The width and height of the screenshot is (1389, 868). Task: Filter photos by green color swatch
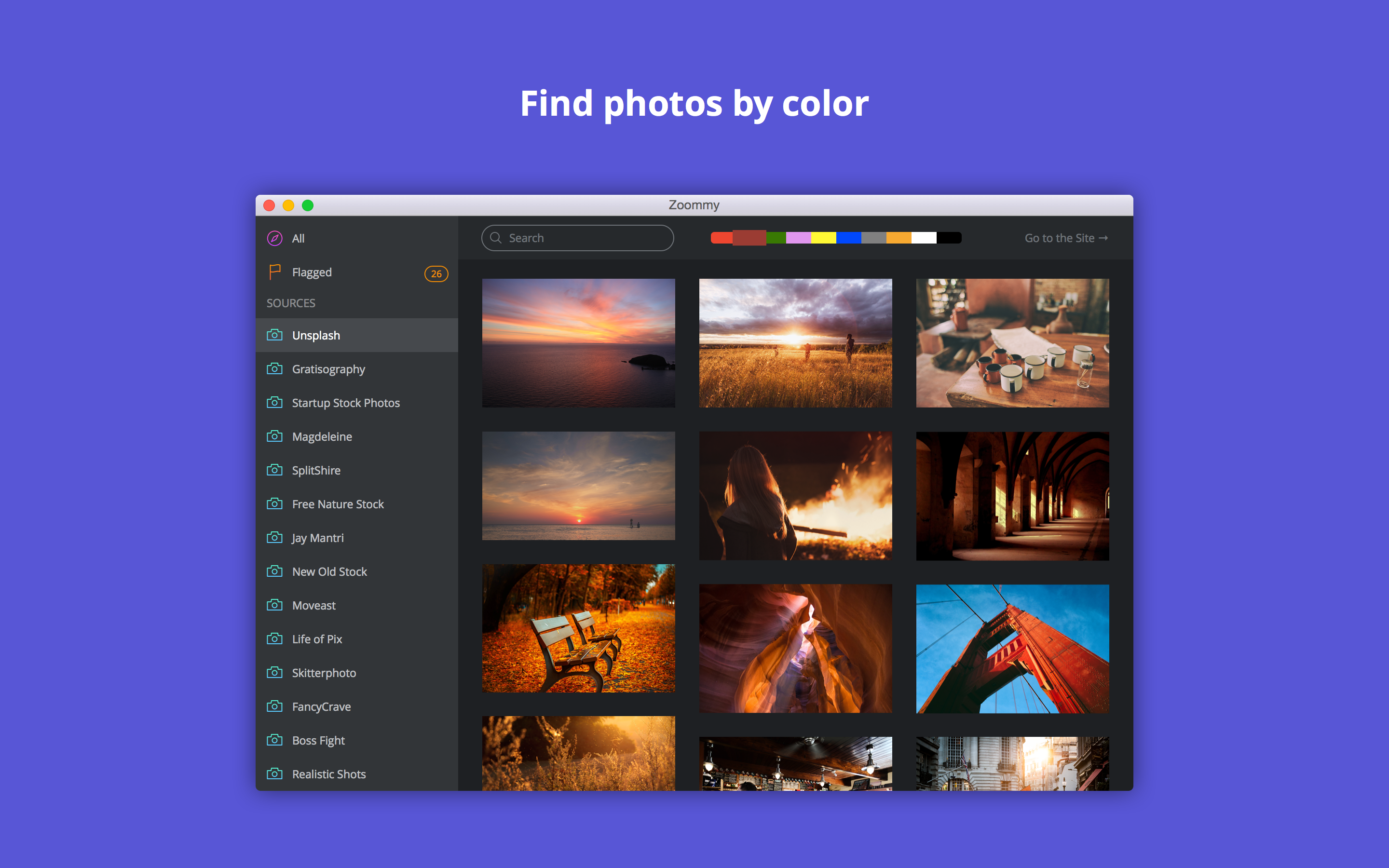(x=776, y=238)
